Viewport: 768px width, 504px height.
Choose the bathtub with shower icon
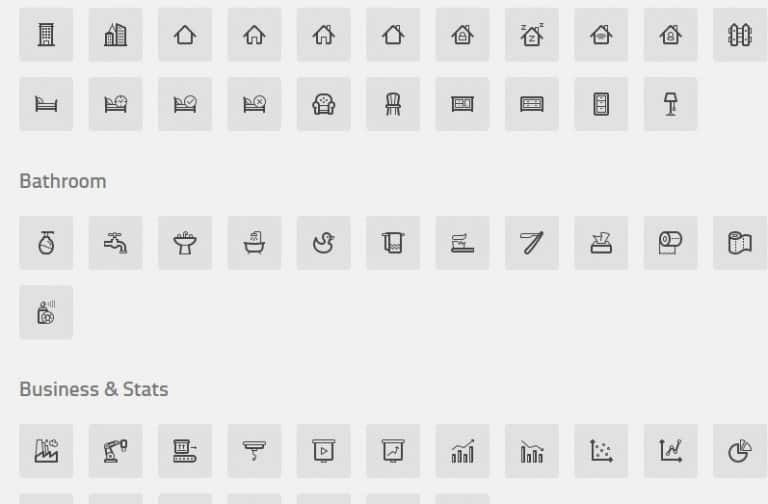[254, 243]
